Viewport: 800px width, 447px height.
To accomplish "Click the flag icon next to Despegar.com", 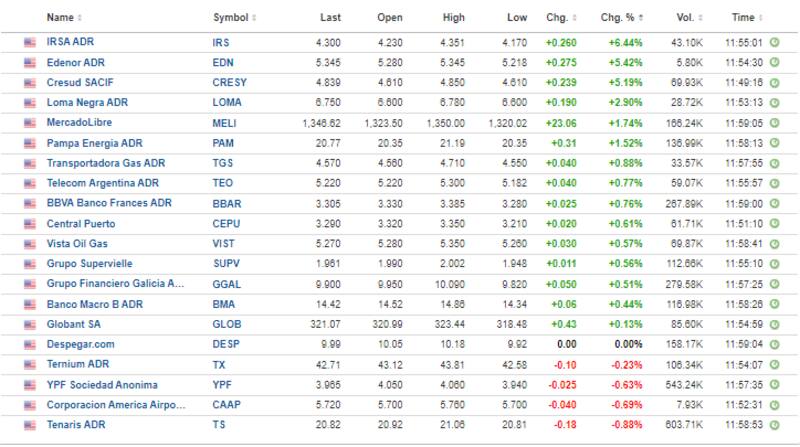I will pos(30,345).
